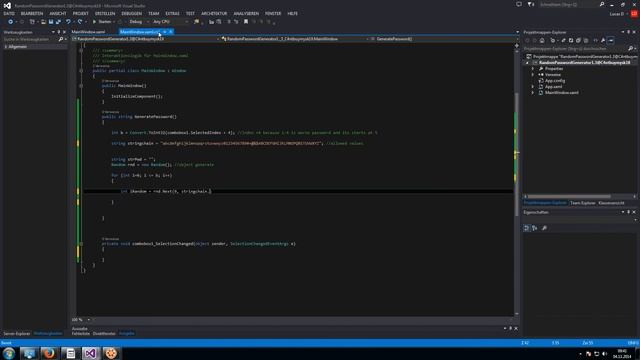
Task: Open the ANALYSIEREN menu
Action: point(246,13)
